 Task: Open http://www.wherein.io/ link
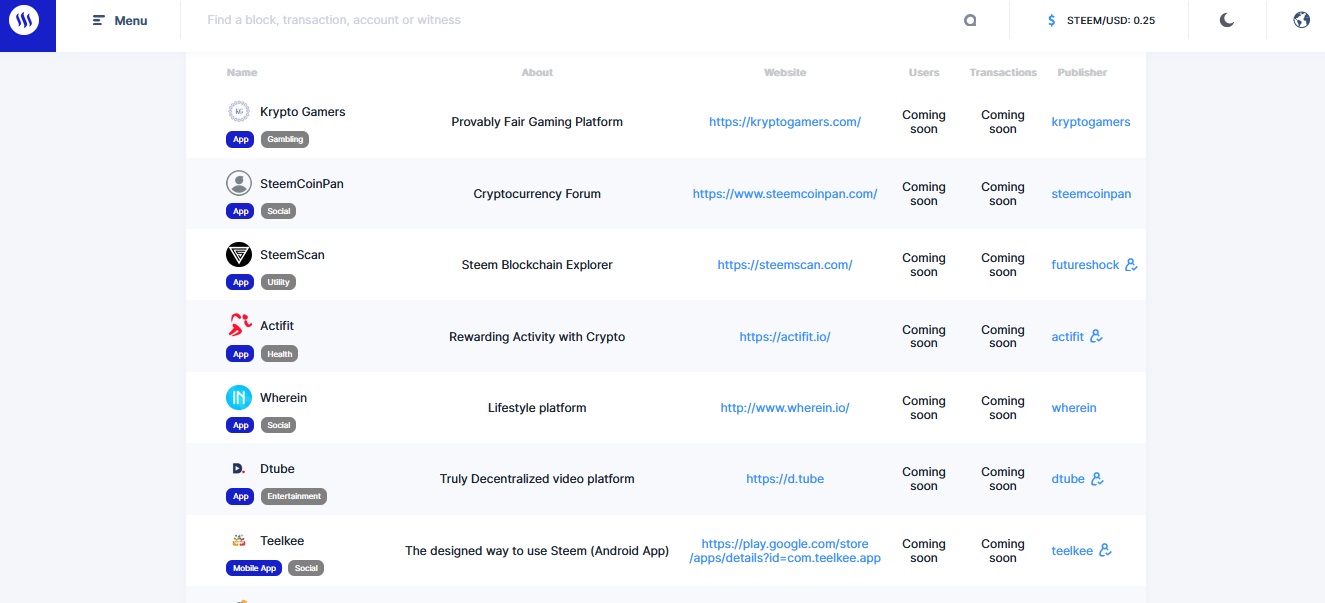785,408
